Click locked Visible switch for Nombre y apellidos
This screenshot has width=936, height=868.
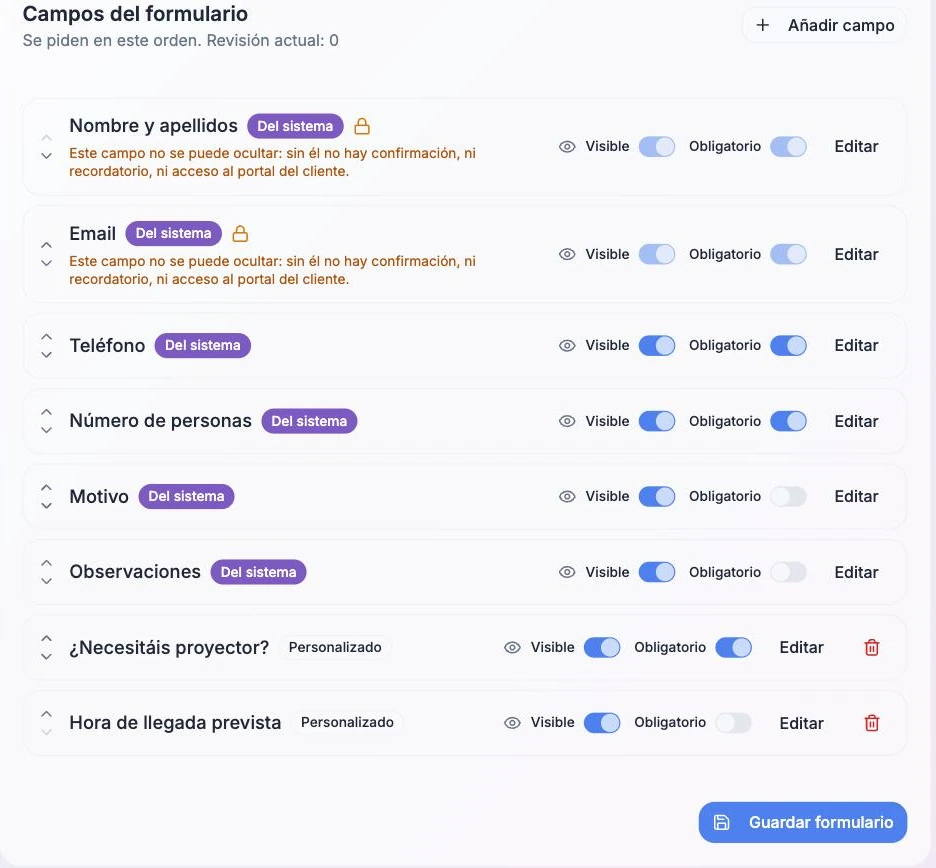coord(657,146)
